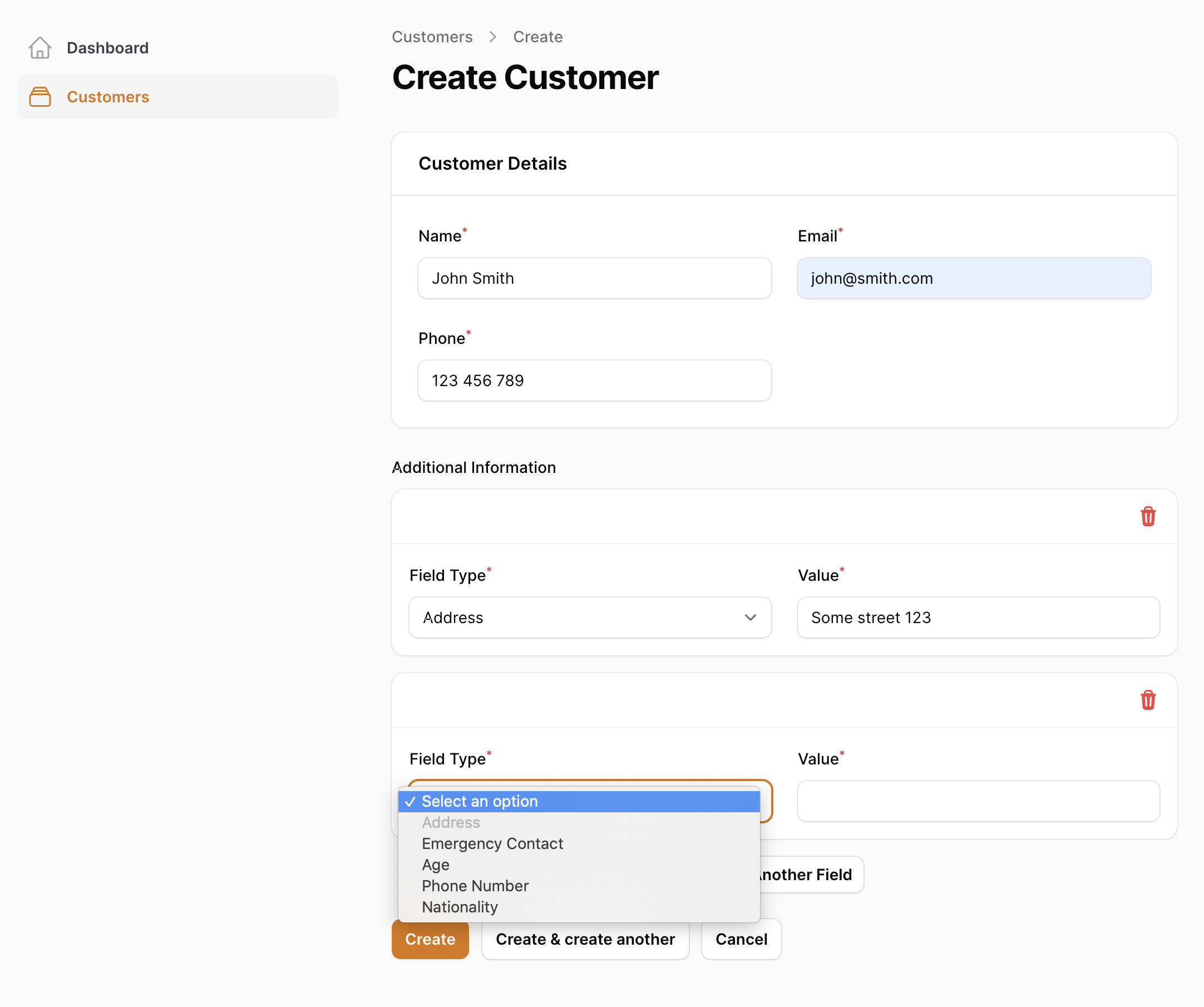Click the empty second Value field
This screenshot has height=1007, width=1204.
[x=978, y=801]
